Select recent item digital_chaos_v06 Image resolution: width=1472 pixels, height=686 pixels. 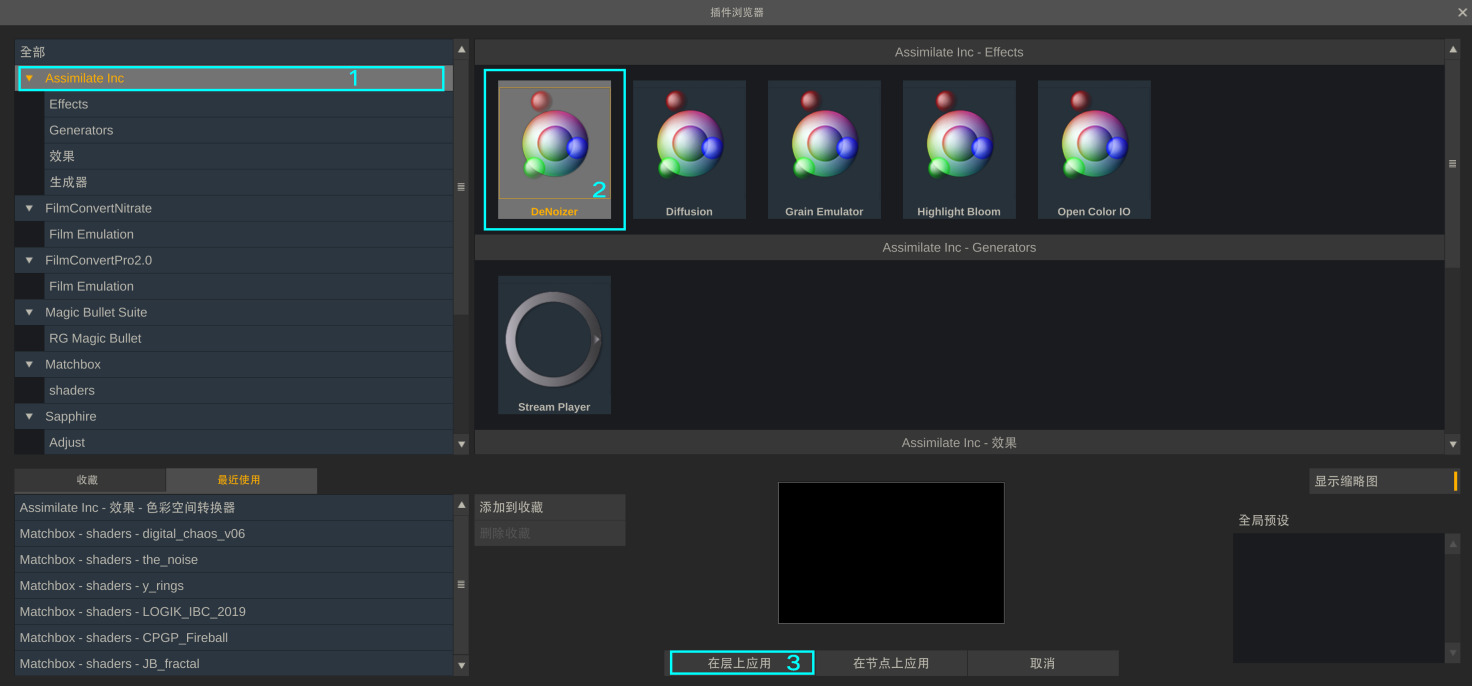coord(234,534)
